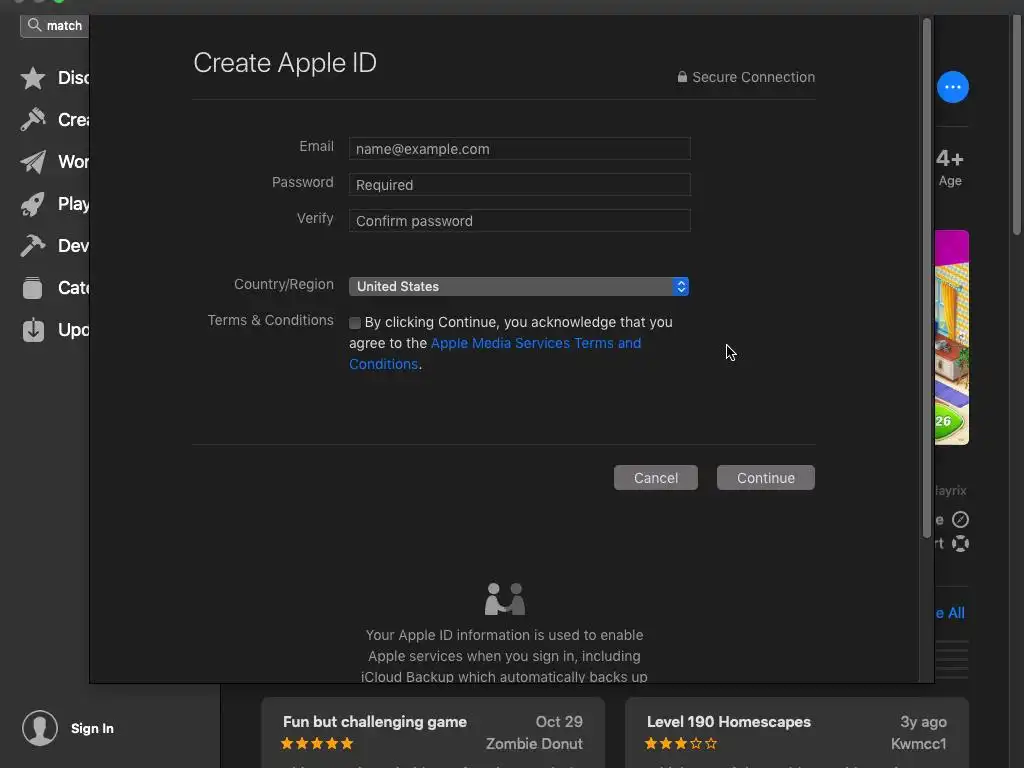Image resolution: width=1024 pixels, height=768 pixels.
Task: Click the See All link
Action: click(950, 613)
